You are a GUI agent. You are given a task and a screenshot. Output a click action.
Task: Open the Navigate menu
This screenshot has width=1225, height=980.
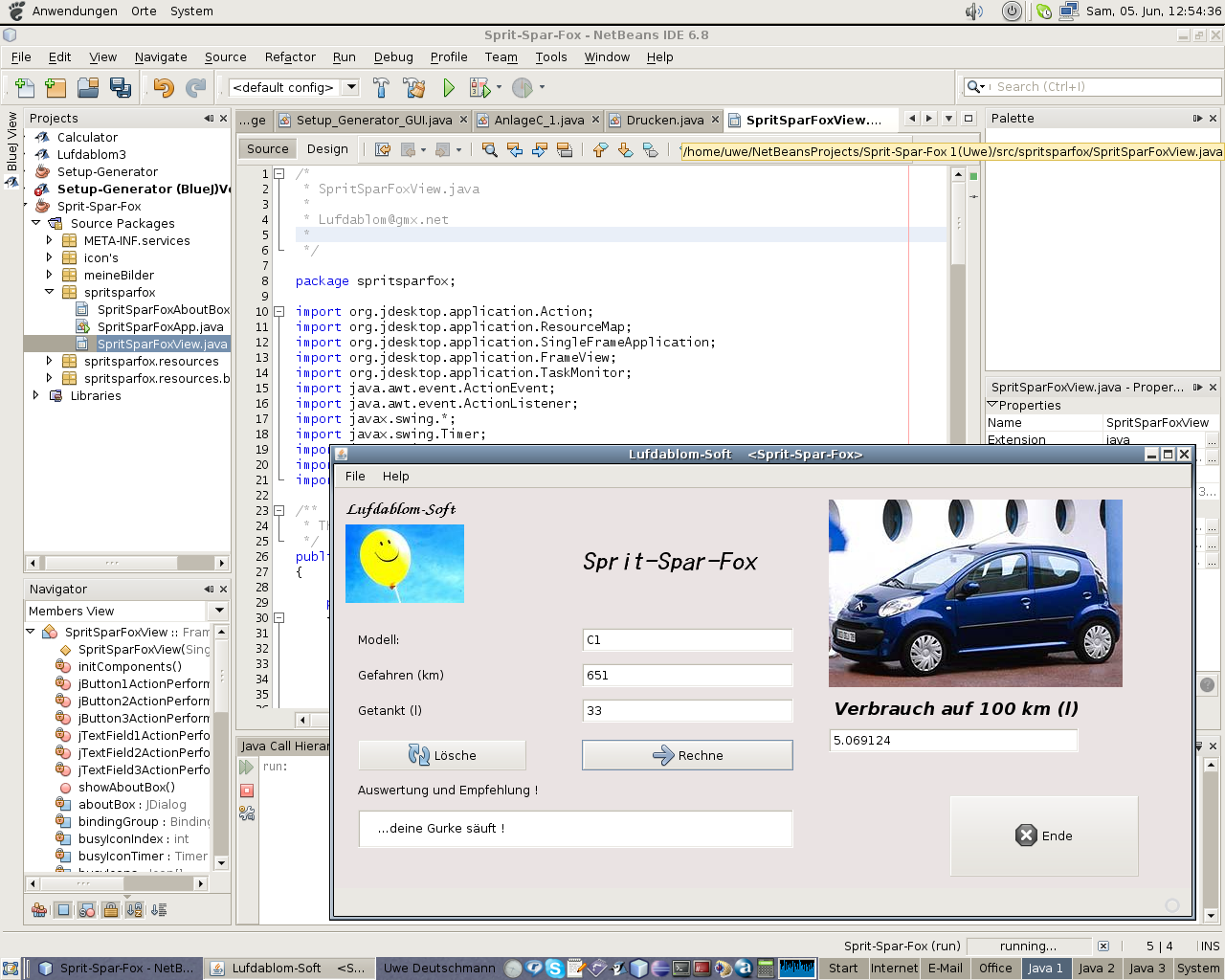161,56
